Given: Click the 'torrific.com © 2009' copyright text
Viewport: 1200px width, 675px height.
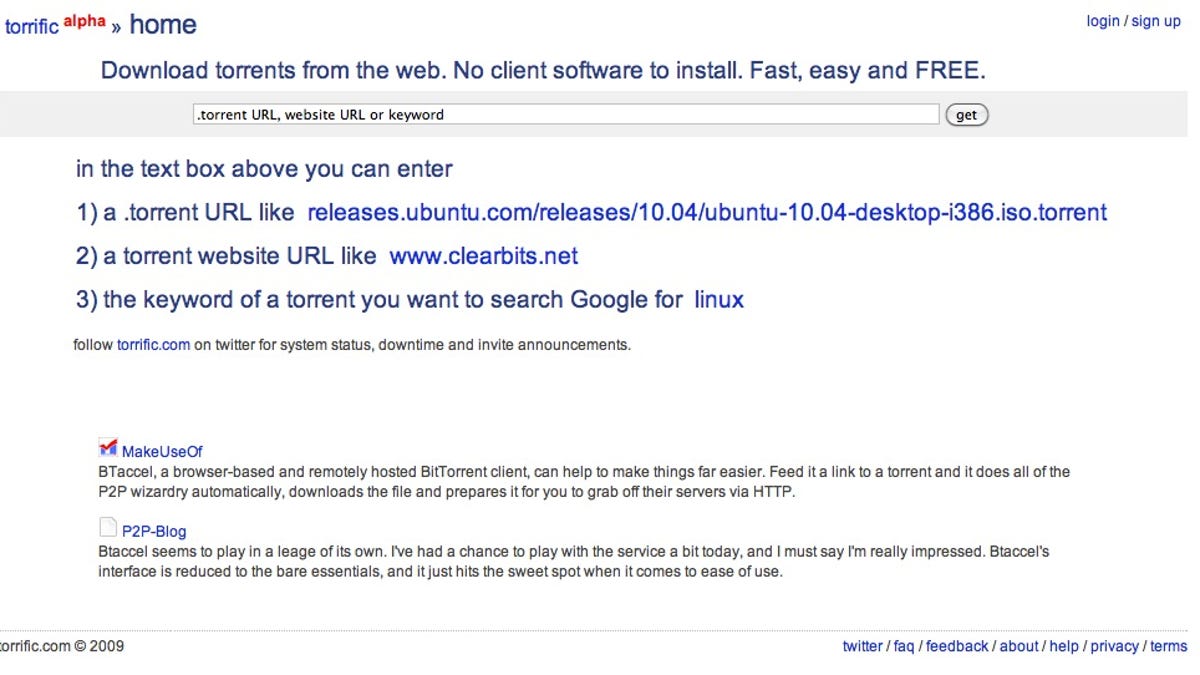Looking at the screenshot, I should click(x=60, y=646).
